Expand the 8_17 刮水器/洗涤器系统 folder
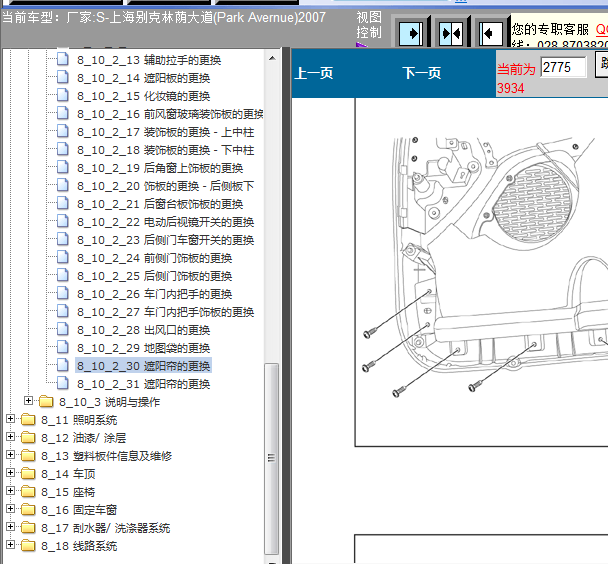Image resolution: width=608 pixels, height=564 pixels. (10, 527)
